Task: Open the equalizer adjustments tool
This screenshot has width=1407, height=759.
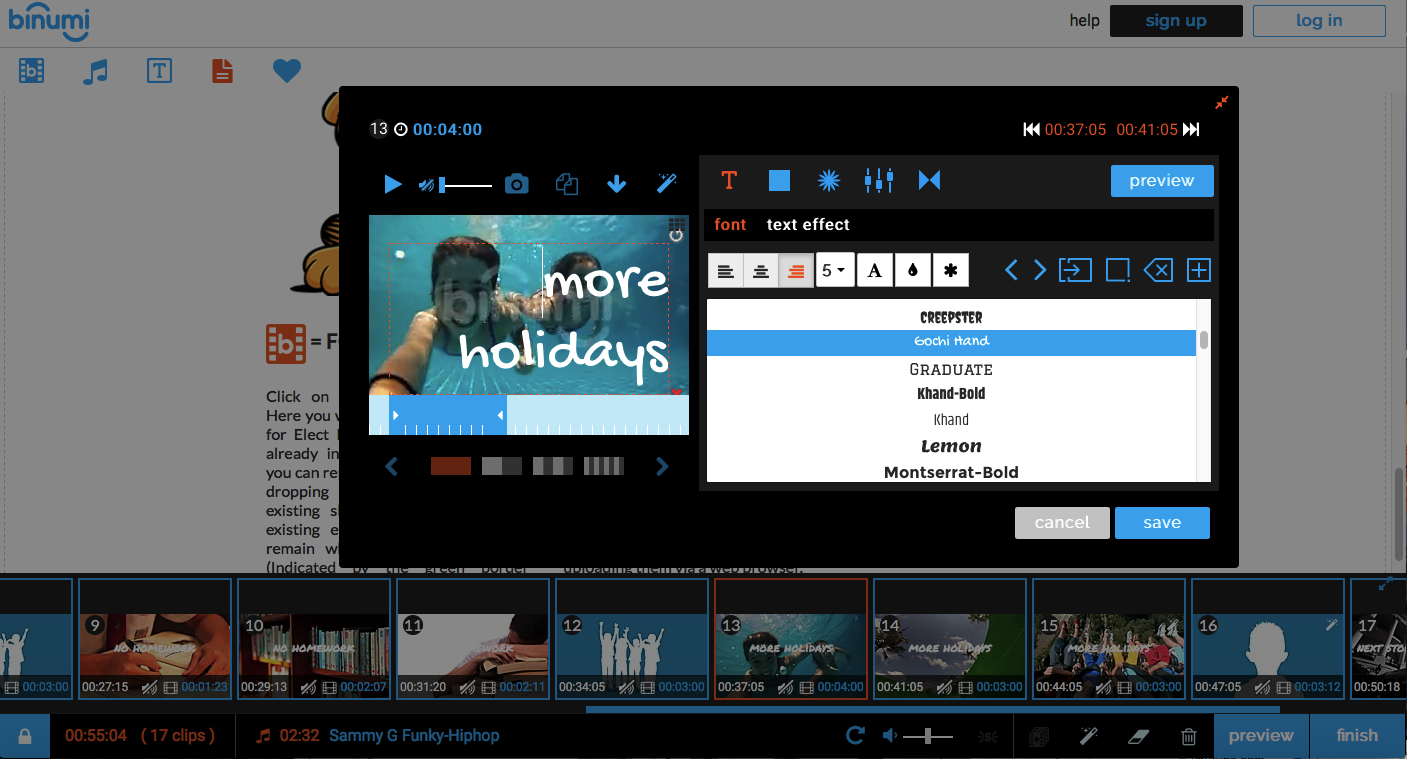Action: (x=879, y=180)
